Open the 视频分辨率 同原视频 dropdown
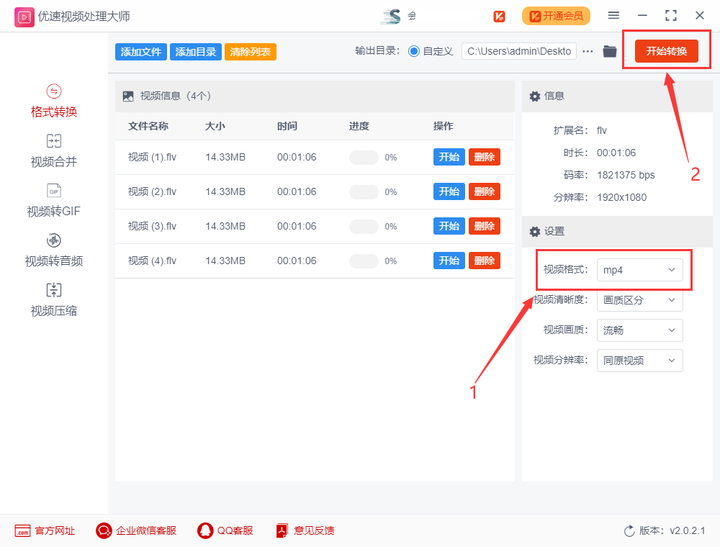Image resolution: width=720 pixels, height=547 pixels. point(640,361)
